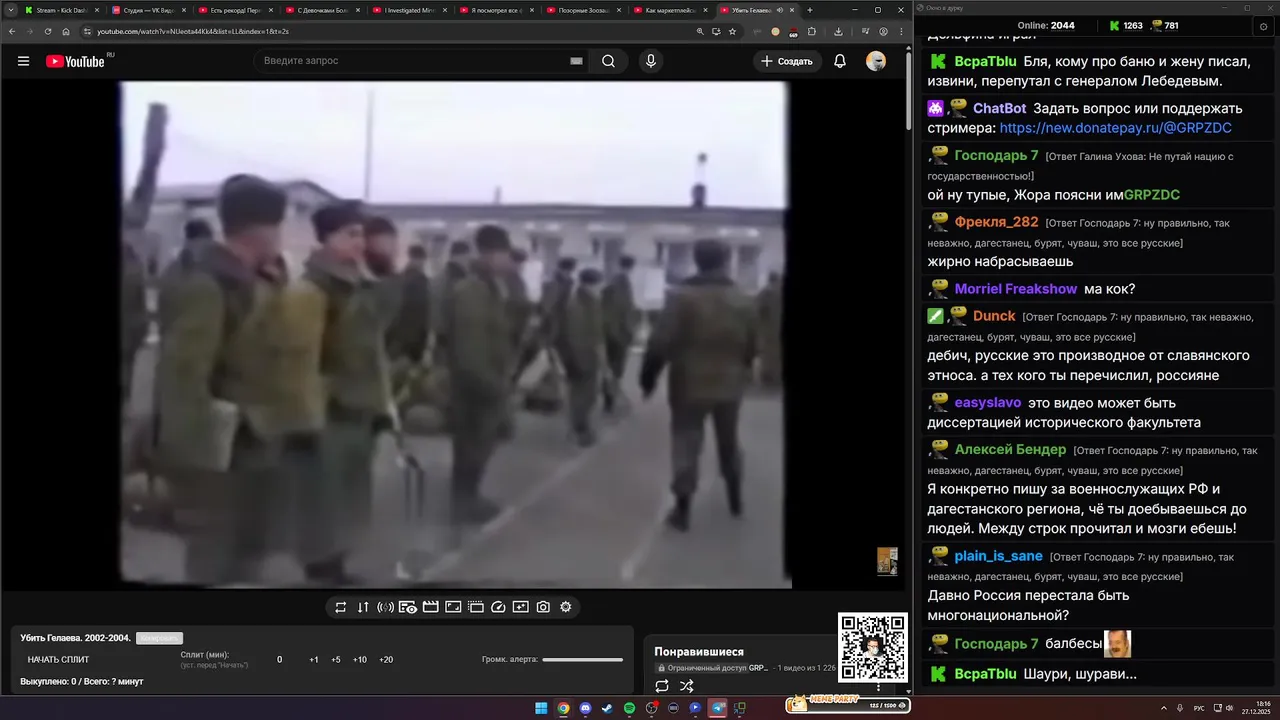Add +20 minutes to split
Viewport: 1280px width, 720px height.
(x=386, y=660)
